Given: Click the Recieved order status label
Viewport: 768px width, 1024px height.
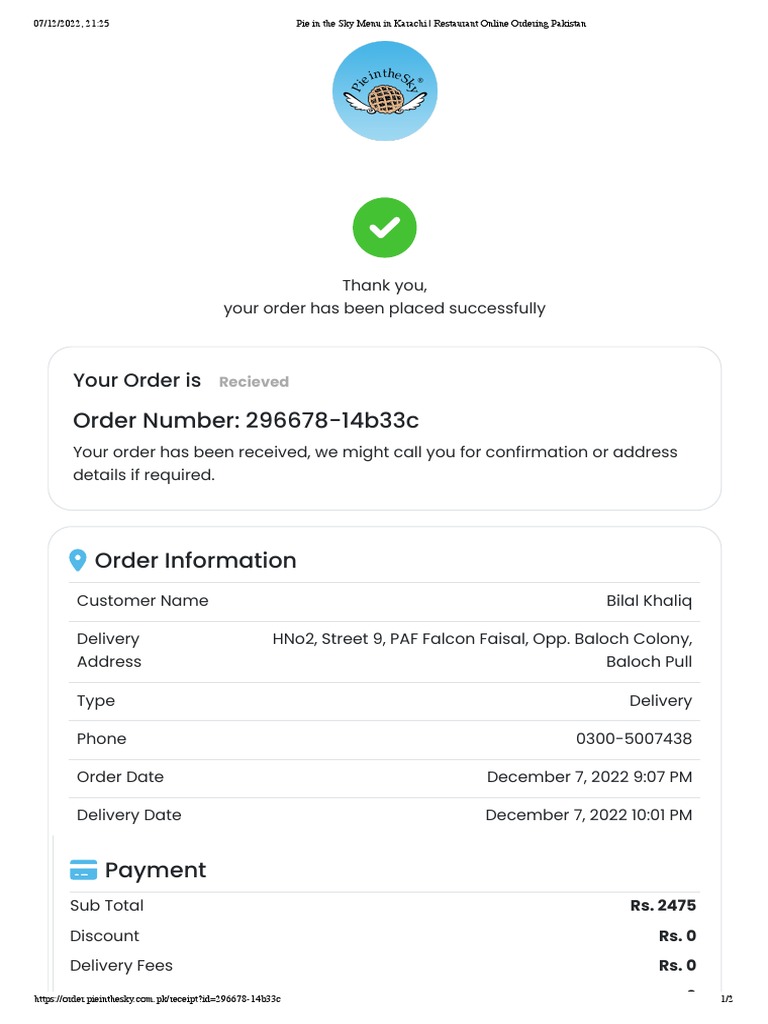Looking at the screenshot, I should (254, 382).
